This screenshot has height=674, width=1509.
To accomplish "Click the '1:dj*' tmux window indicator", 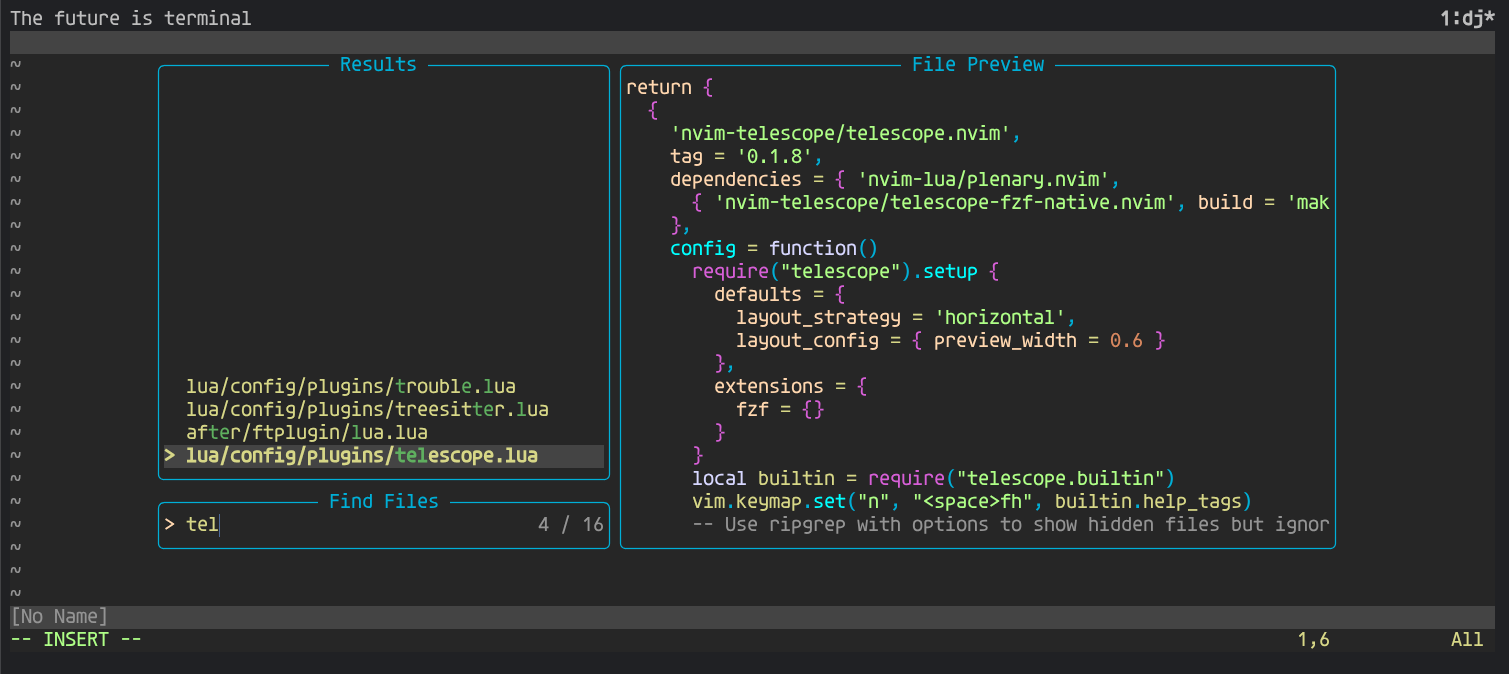I will [x=1469, y=18].
